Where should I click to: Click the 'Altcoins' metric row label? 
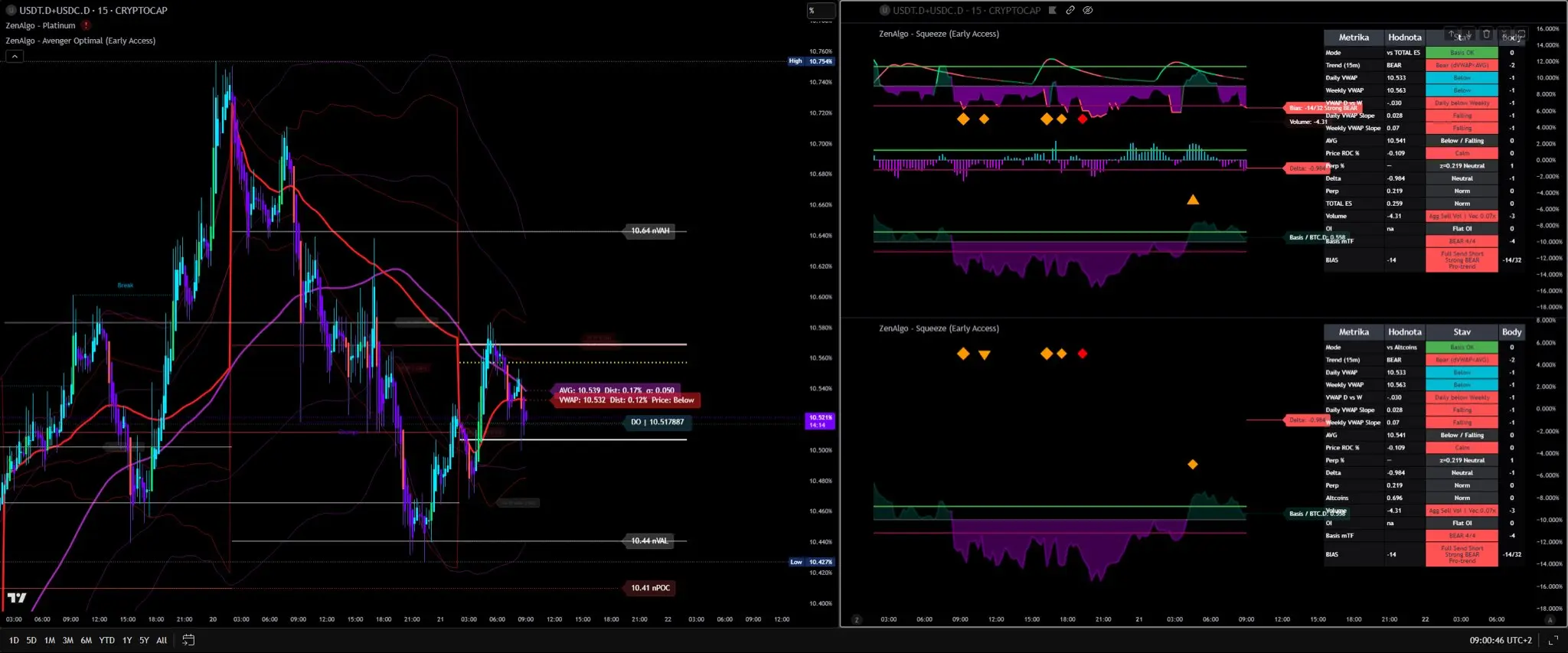pos(1337,498)
